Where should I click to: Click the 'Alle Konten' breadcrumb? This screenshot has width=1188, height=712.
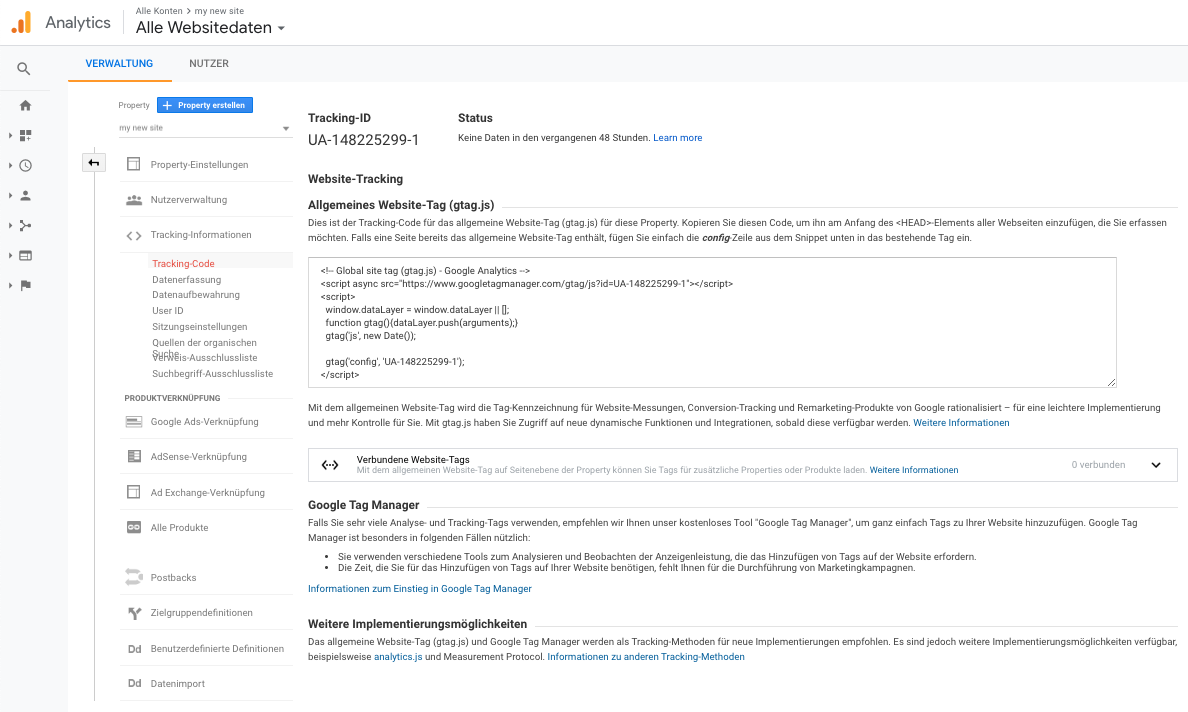(159, 11)
